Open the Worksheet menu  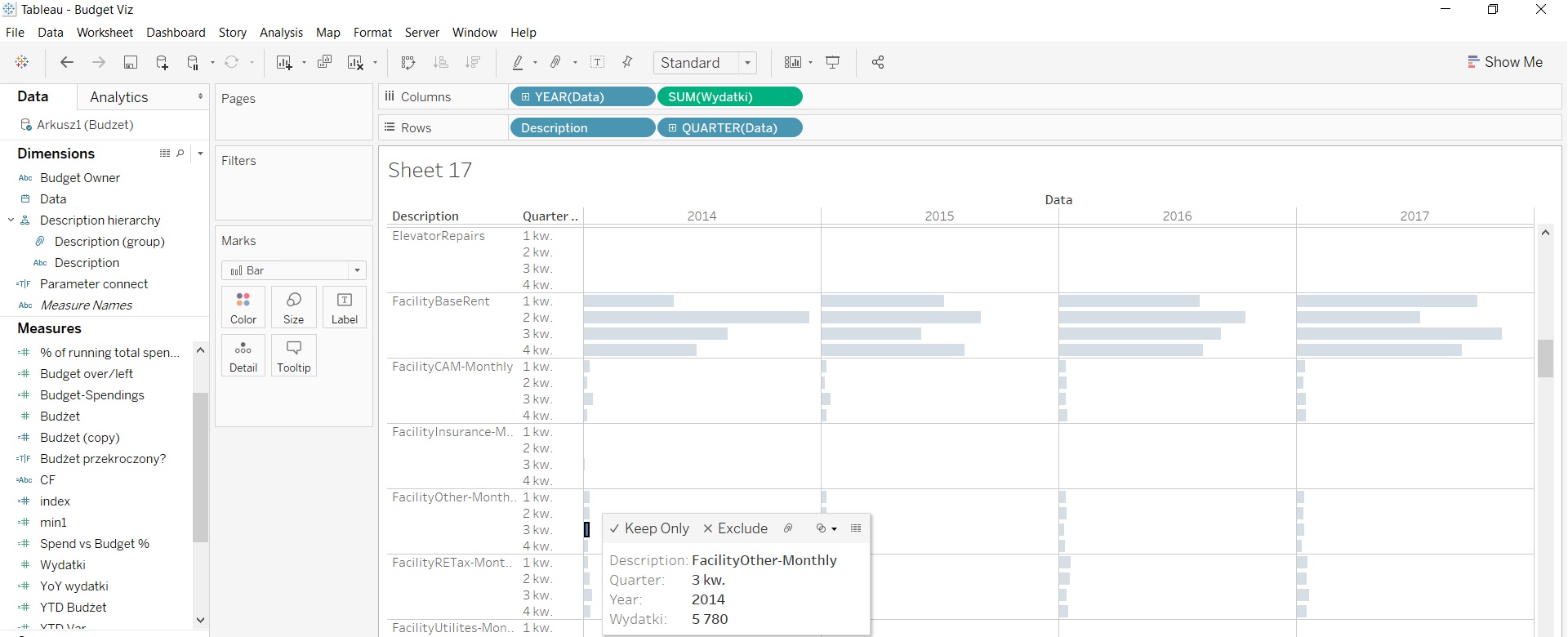105,33
